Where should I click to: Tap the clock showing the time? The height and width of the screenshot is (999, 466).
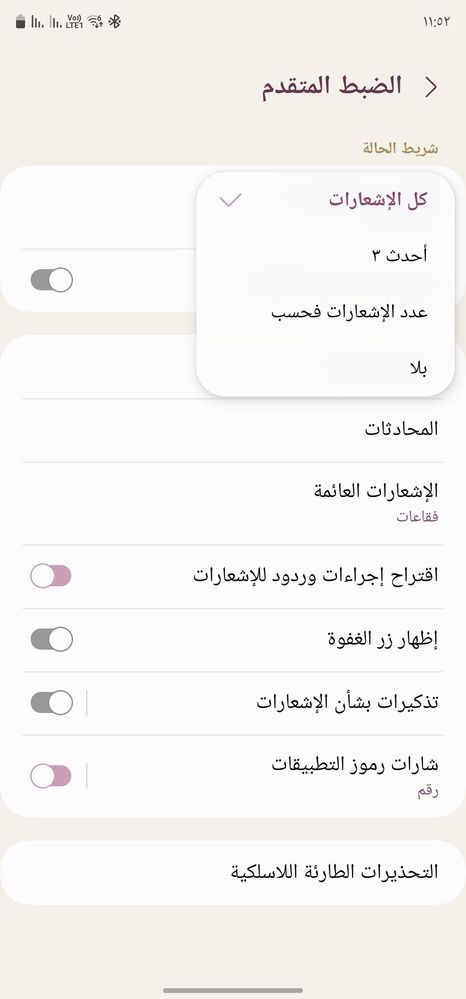pyautogui.click(x=437, y=22)
